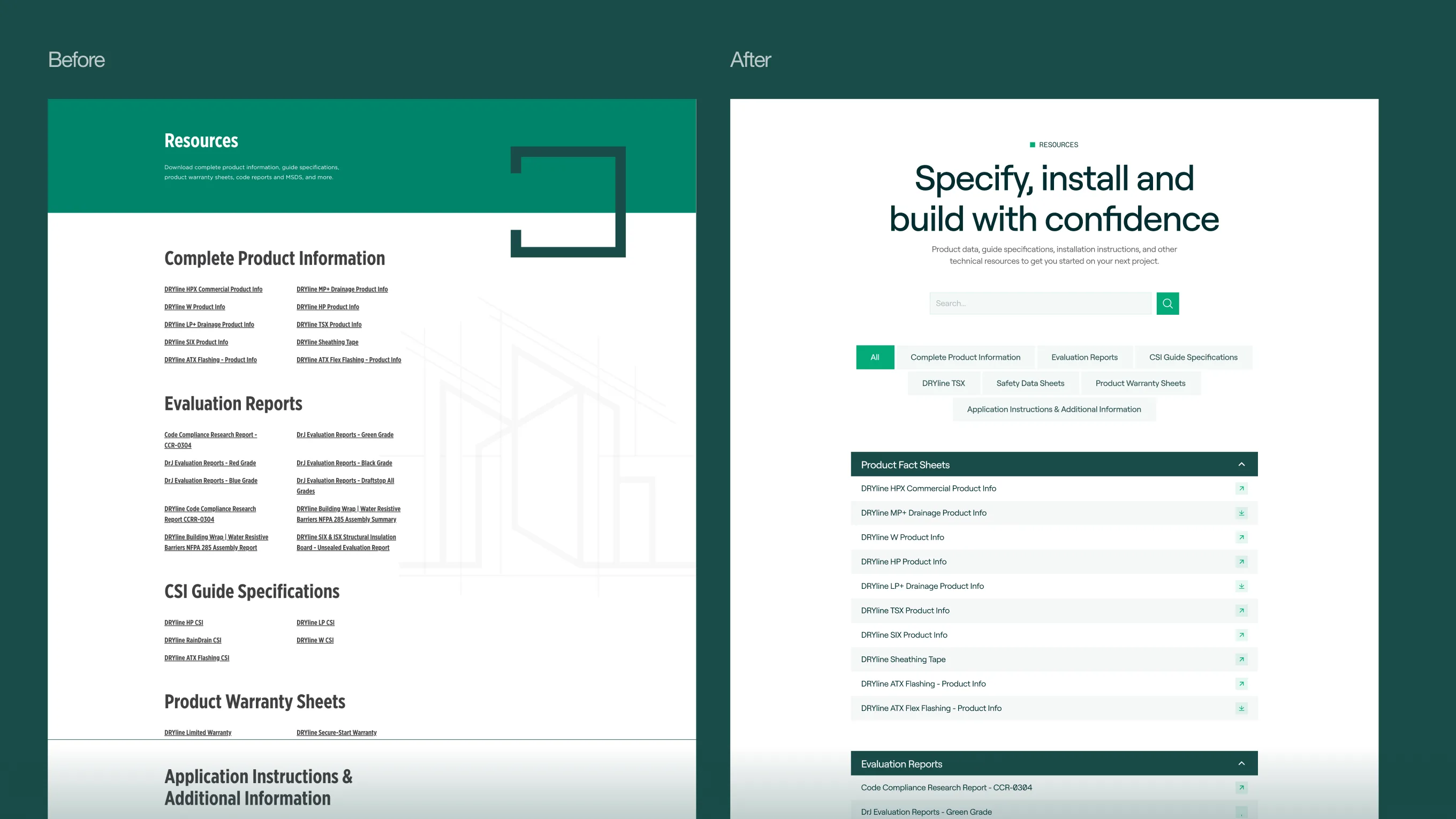The image size is (1456, 819).
Task: Open external link icon for DRYline HPX Commercial Product Info
Action: click(1241, 488)
